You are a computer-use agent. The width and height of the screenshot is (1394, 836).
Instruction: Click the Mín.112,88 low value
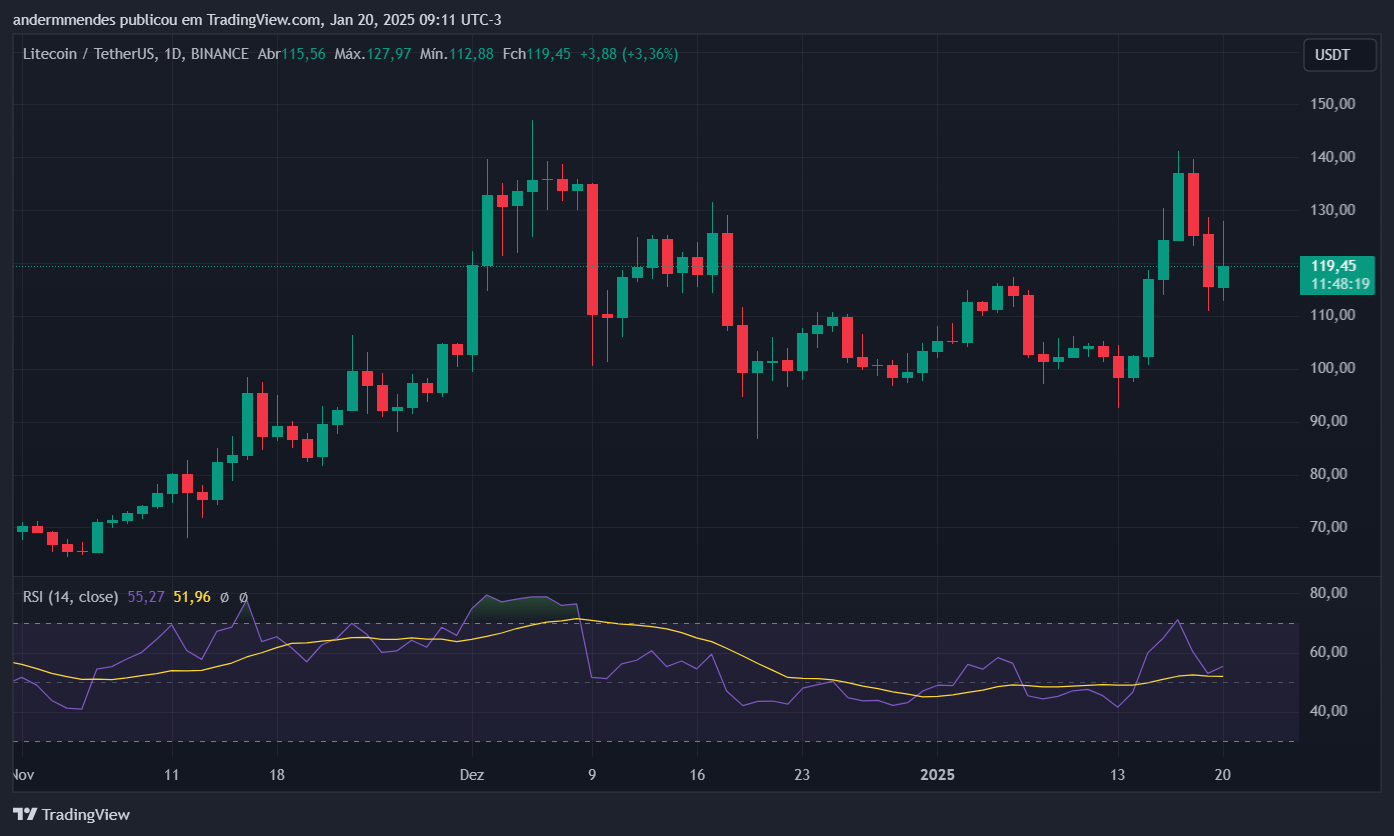[457, 54]
